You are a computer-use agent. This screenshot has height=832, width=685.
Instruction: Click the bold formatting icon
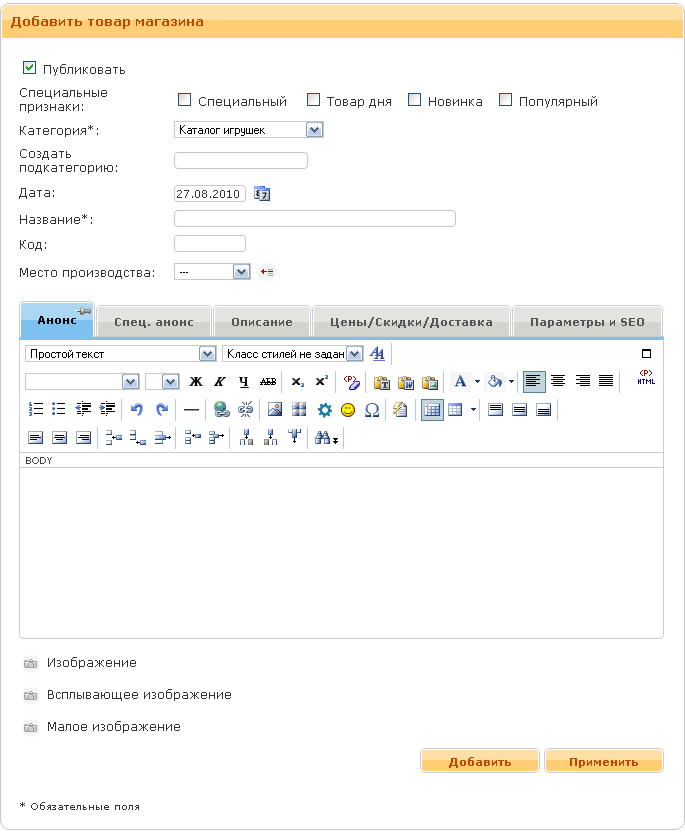196,382
